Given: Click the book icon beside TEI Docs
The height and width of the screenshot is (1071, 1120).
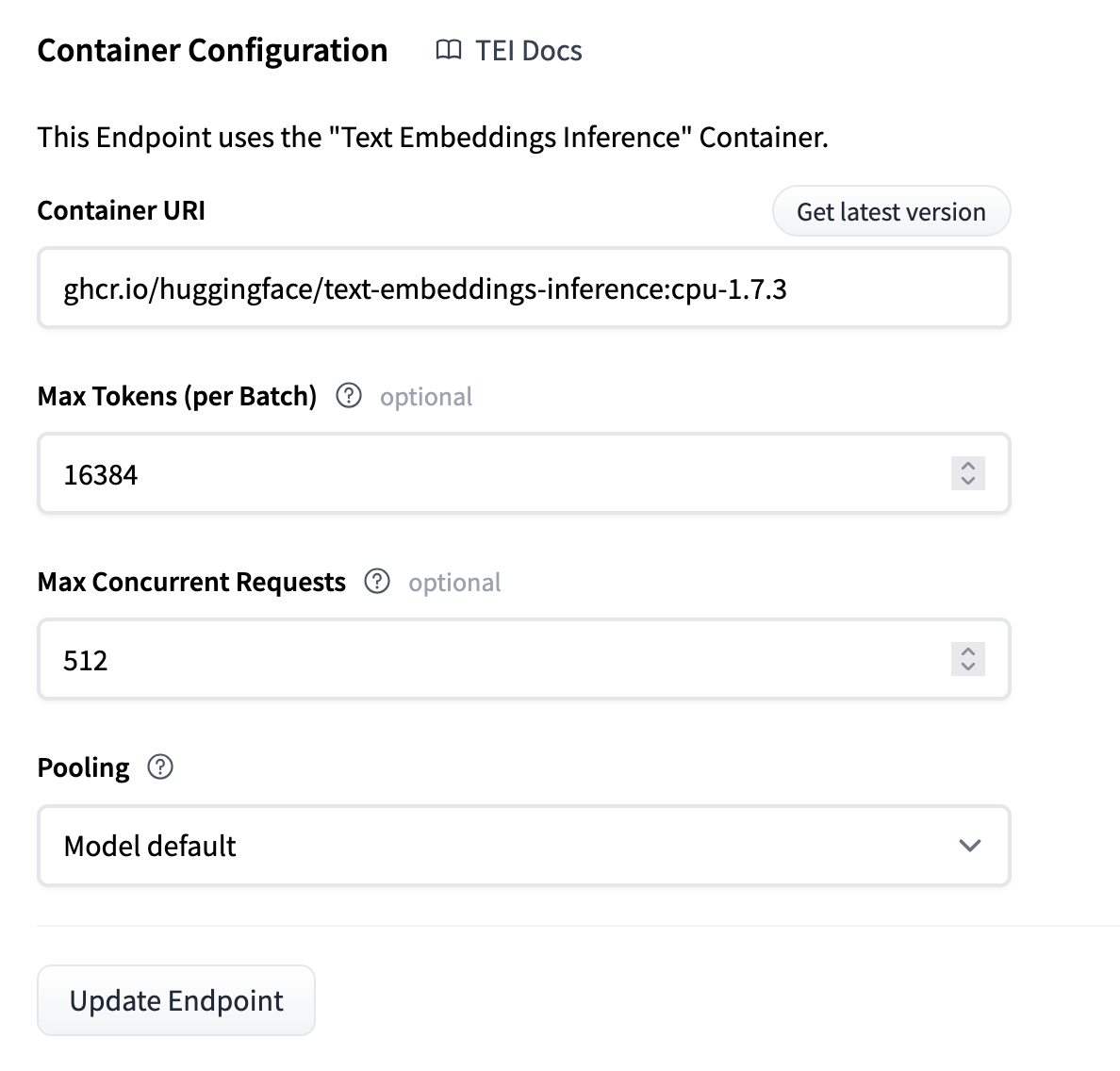Looking at the screenshot, I should (449, 50).
